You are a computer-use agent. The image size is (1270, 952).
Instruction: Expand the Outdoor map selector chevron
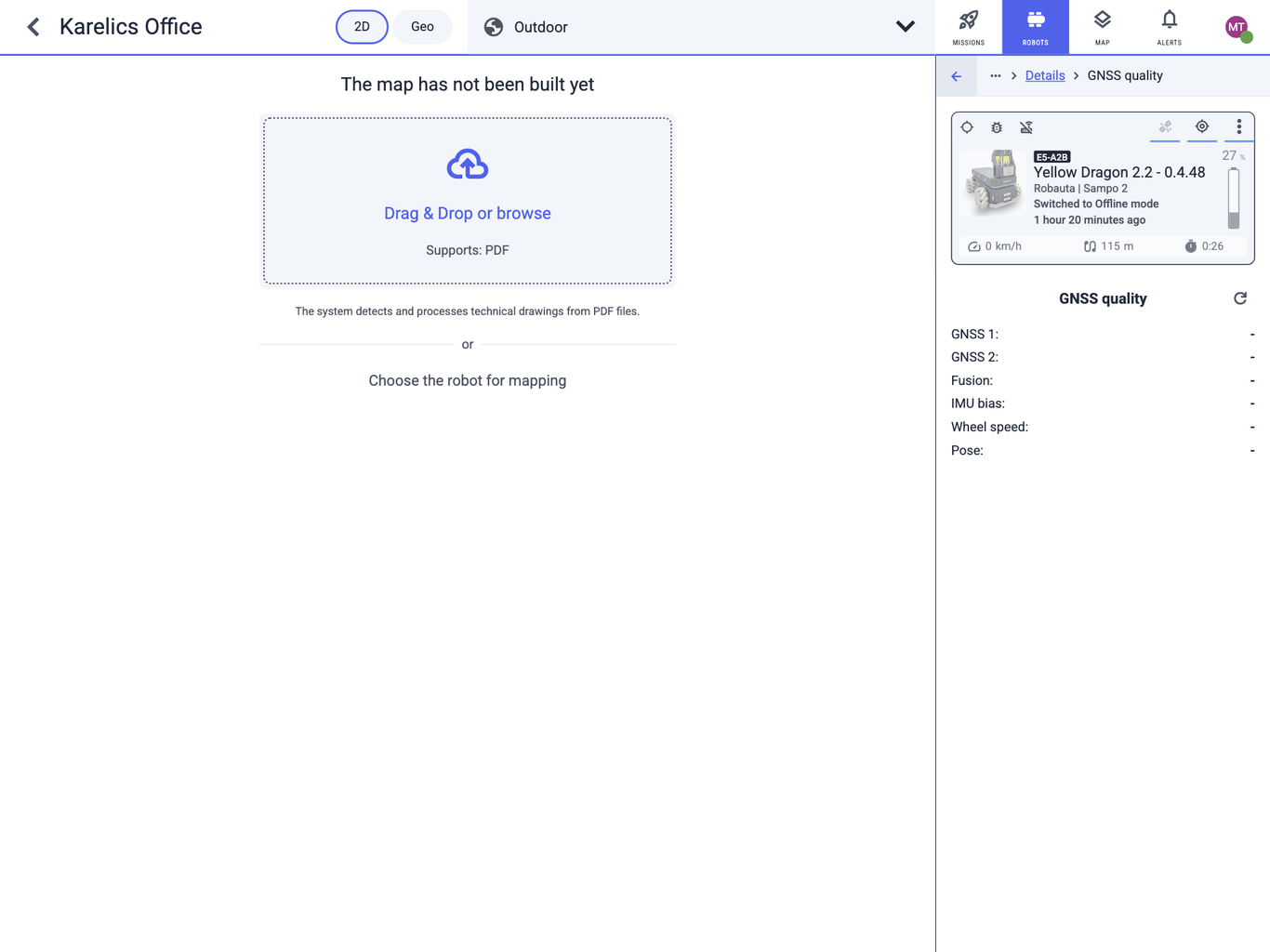click(x=905, y=27)
